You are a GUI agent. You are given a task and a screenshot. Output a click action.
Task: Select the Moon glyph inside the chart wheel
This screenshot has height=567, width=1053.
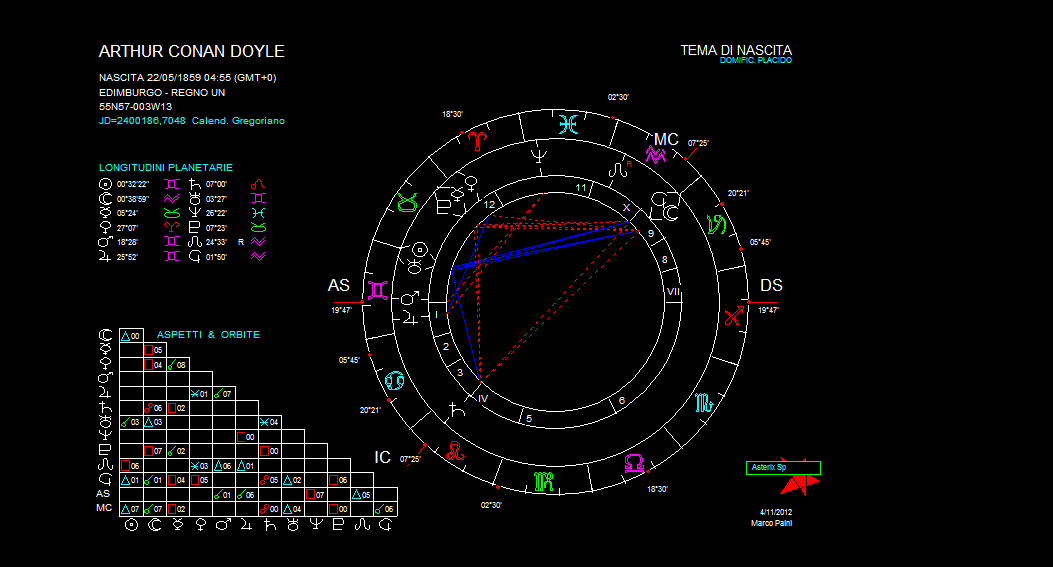pyautogui.click(x=671, y=213)
